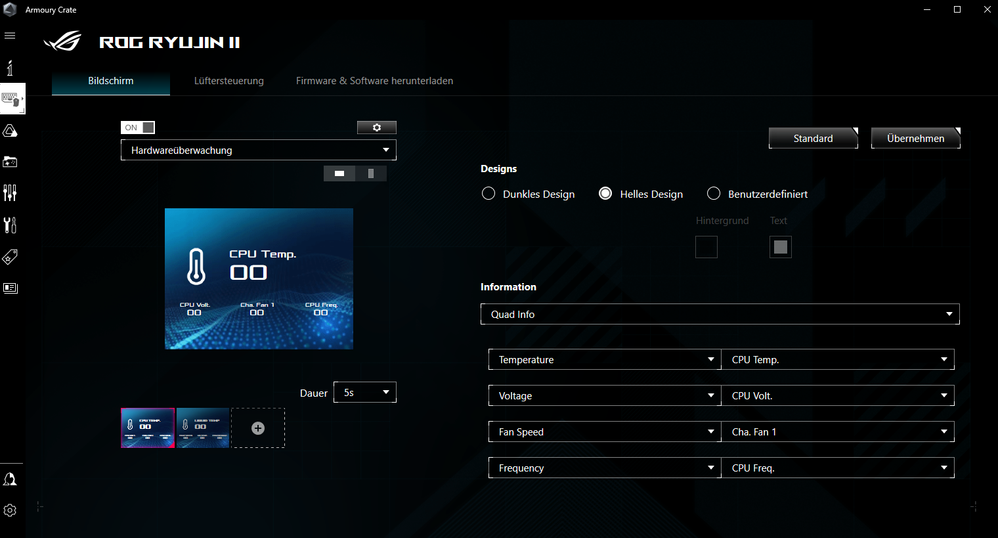Click the Armoury Crate app icon in the title bar
Viewport: 998px width, 538px height.
pyautogui.click(x=10, y=10)
